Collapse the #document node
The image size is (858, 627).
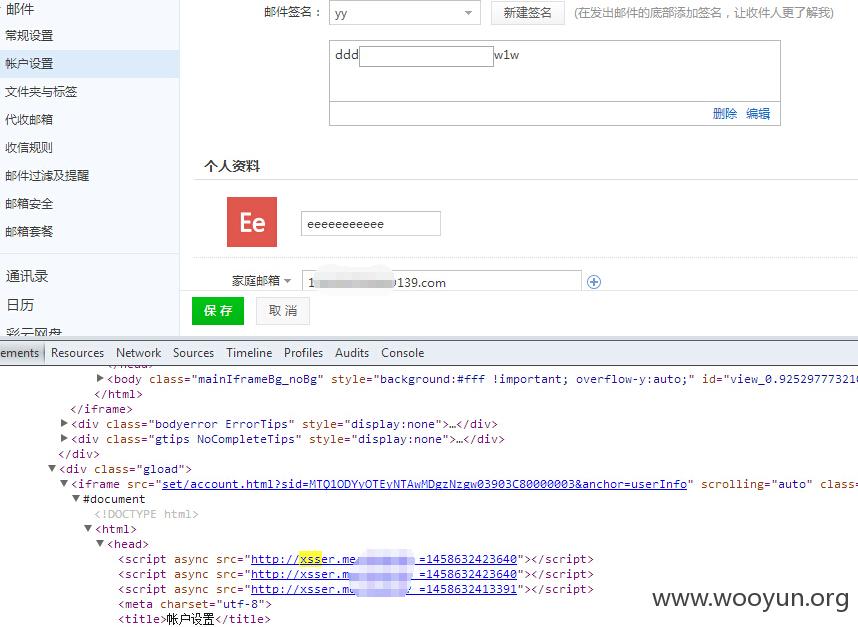(76, 498)
